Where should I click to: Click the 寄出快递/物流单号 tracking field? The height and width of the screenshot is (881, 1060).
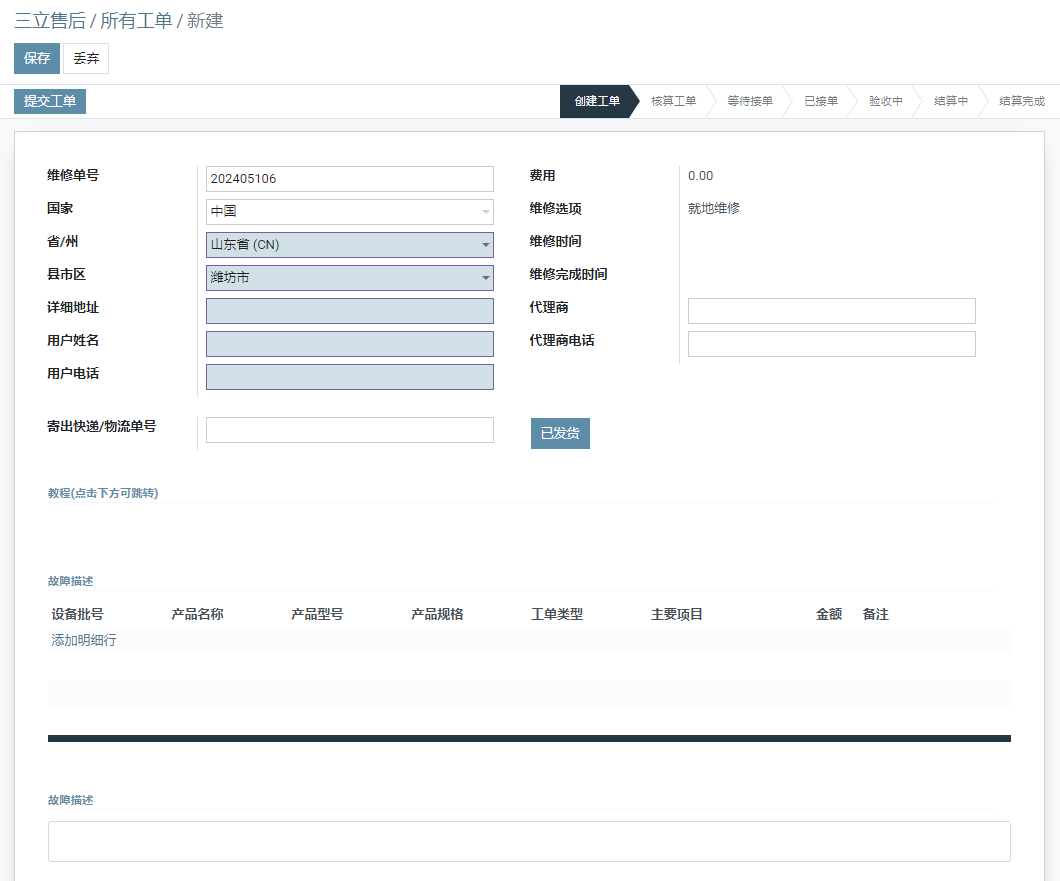pyautogui.click(x=349, y=430)
